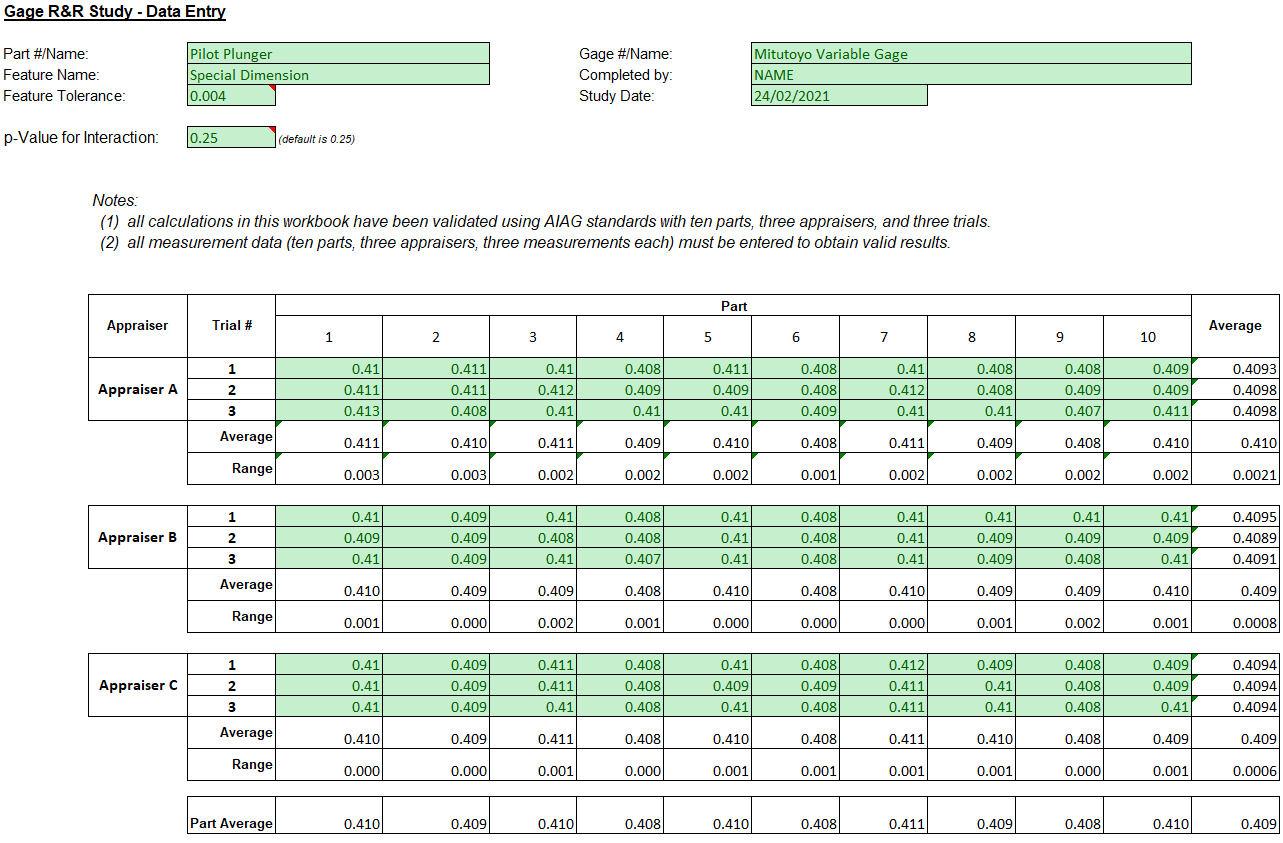Click Appraiser A trial 3 part 1 value 0.413
Screen dimensions: 1283x843
(x=329, y=411)
